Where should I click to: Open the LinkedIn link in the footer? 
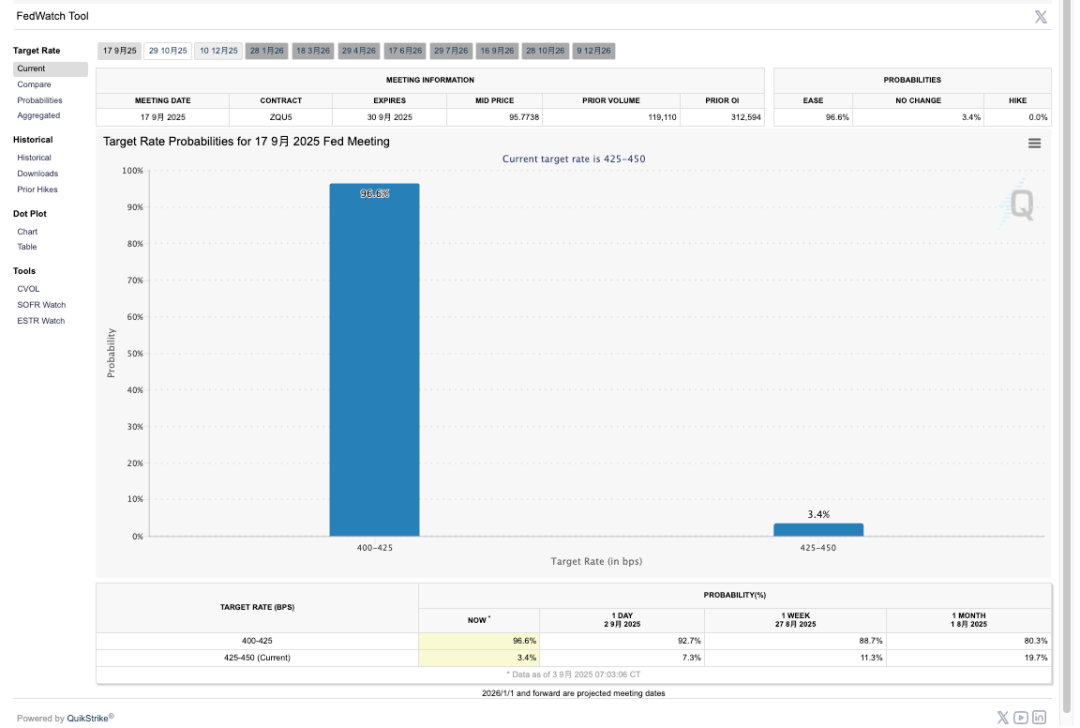coord(1039,718)
